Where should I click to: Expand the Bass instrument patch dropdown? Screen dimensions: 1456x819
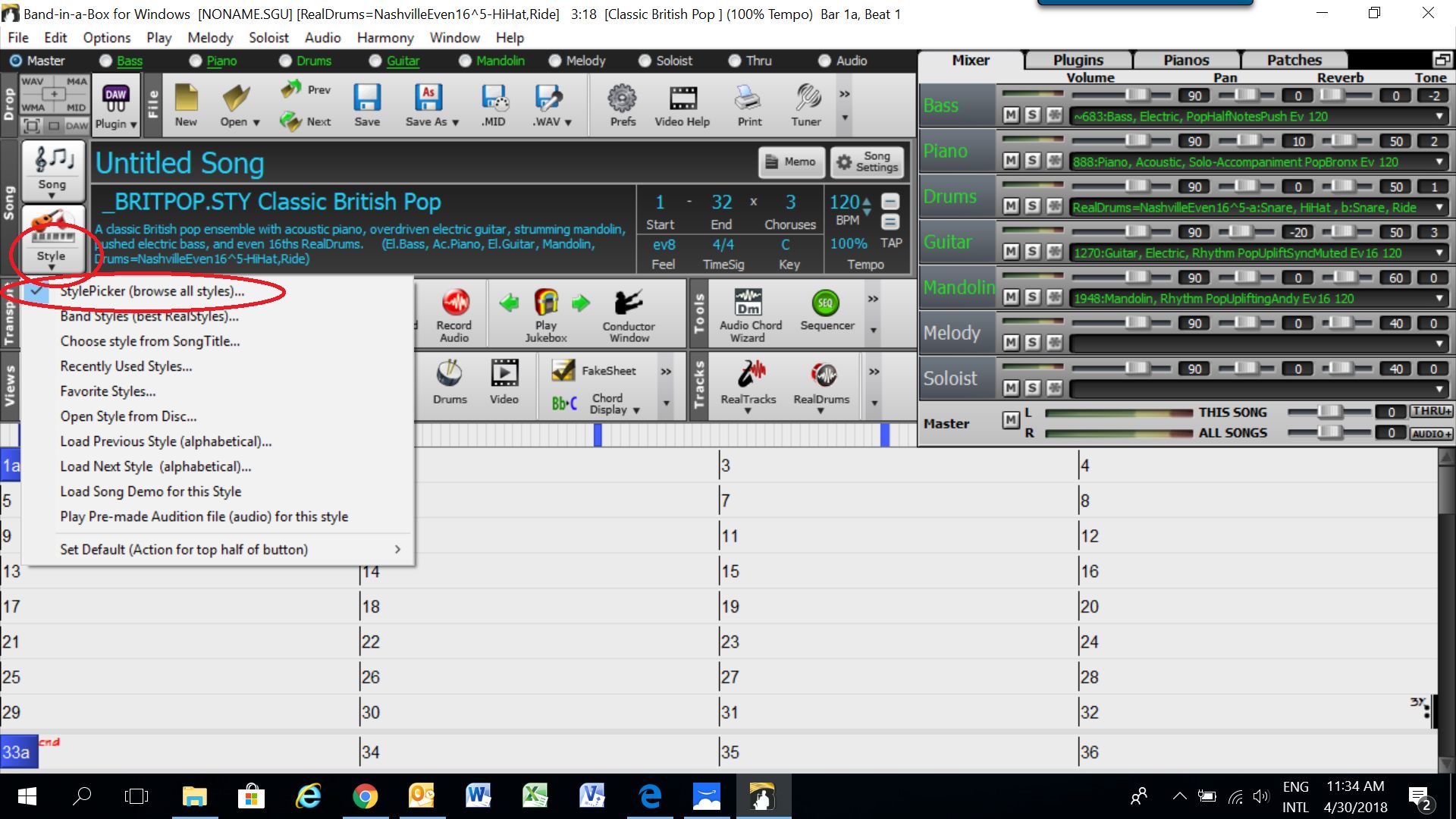click(1439, 116)
